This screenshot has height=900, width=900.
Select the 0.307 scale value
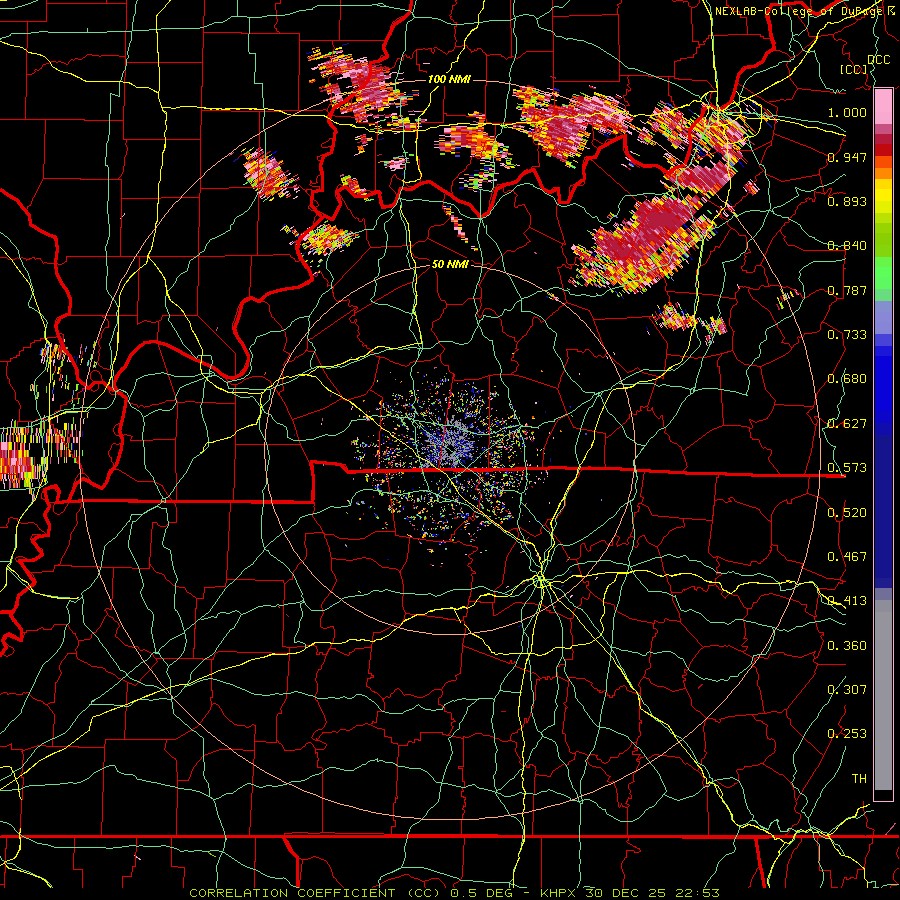click(847, 690)
